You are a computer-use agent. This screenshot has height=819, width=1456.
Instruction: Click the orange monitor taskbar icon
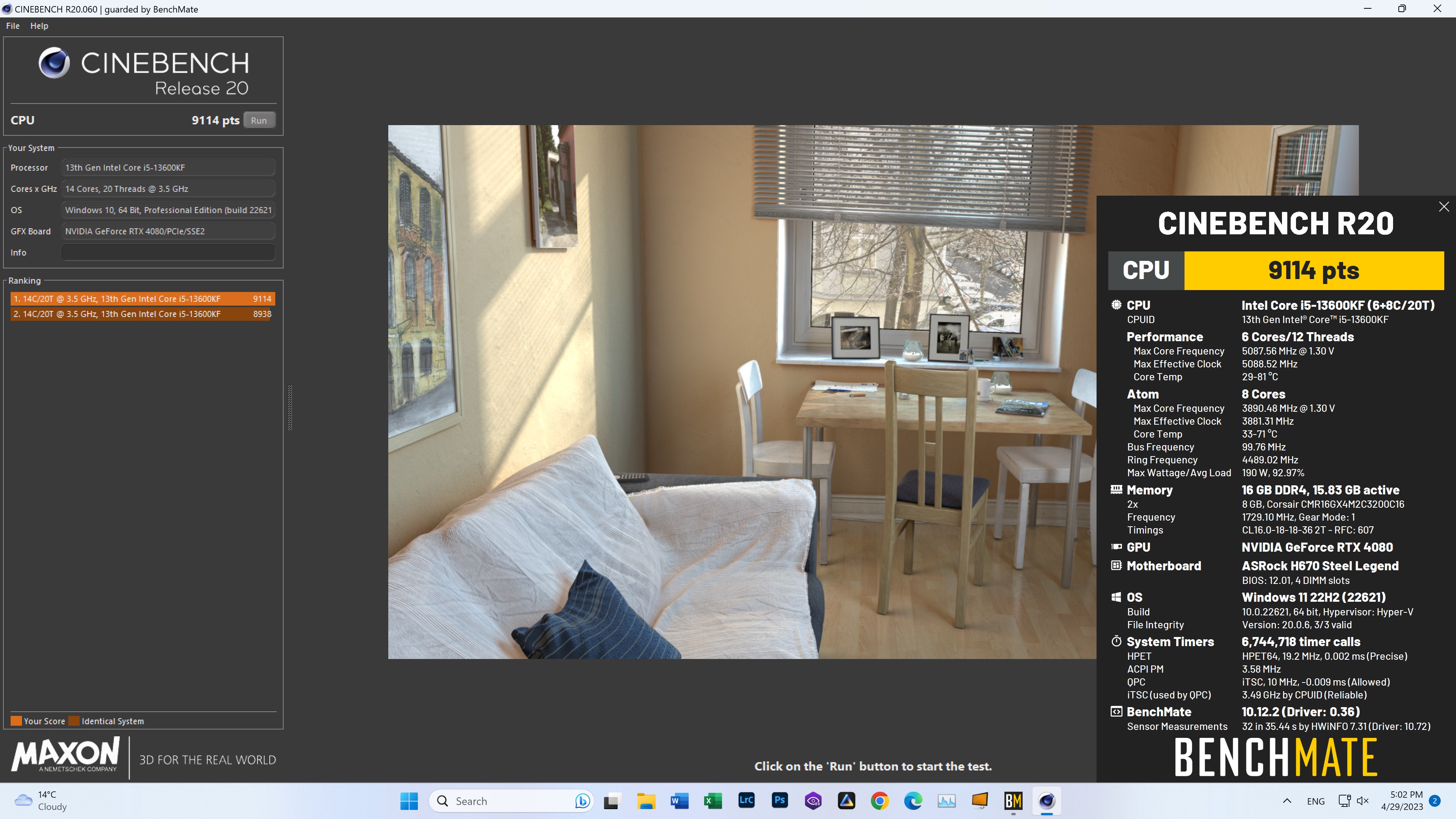(x=979, y=801)
